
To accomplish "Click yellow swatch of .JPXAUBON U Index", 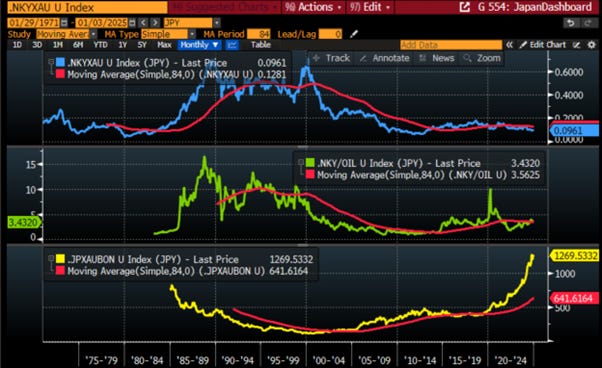I will click(x=60, y=259).
